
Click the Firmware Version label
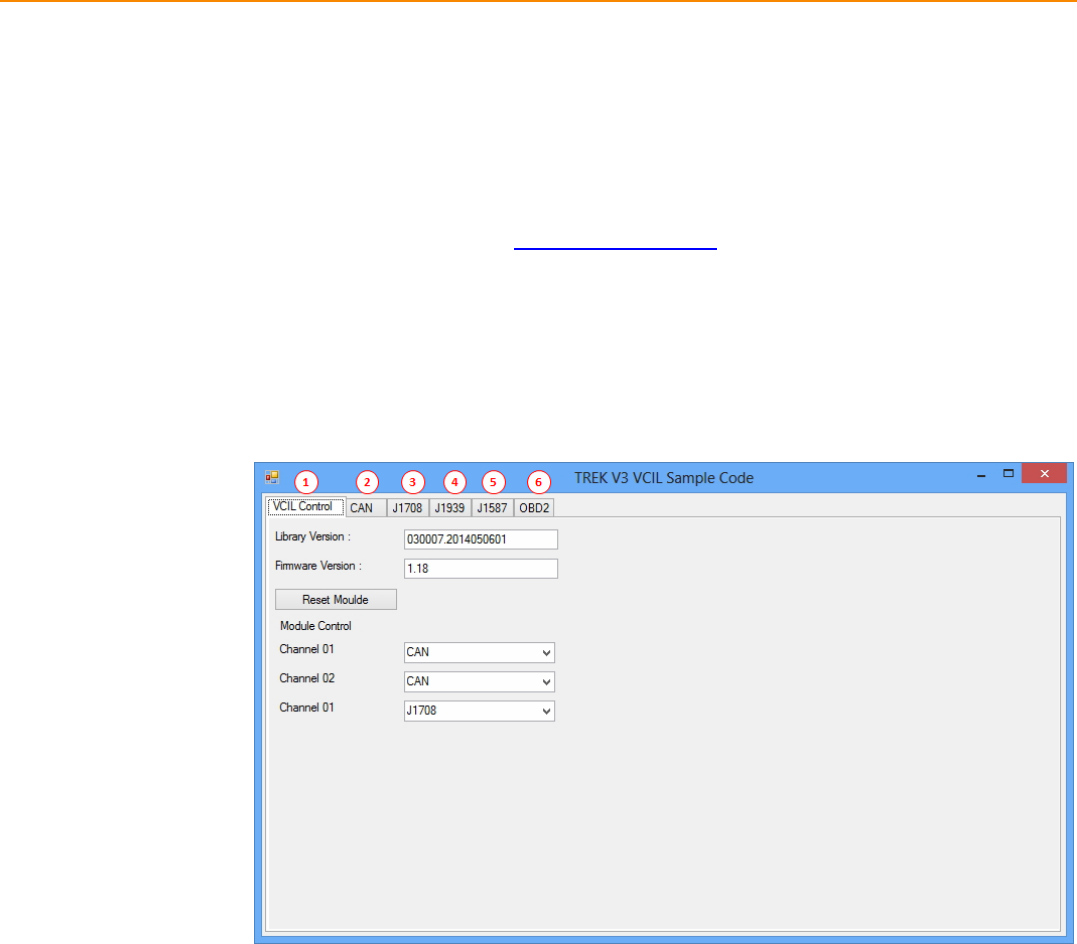[318, 566]
